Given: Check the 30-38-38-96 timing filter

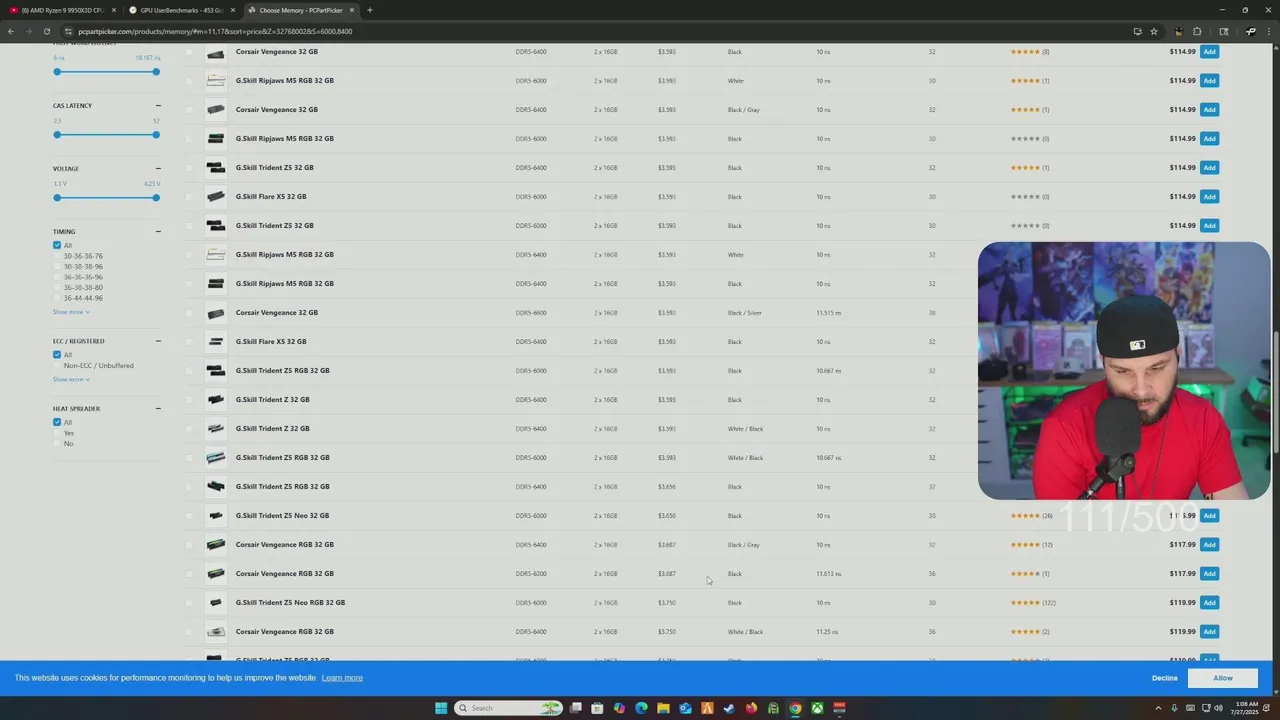Looking at the screenshot, I should click(x=57, y=266).
